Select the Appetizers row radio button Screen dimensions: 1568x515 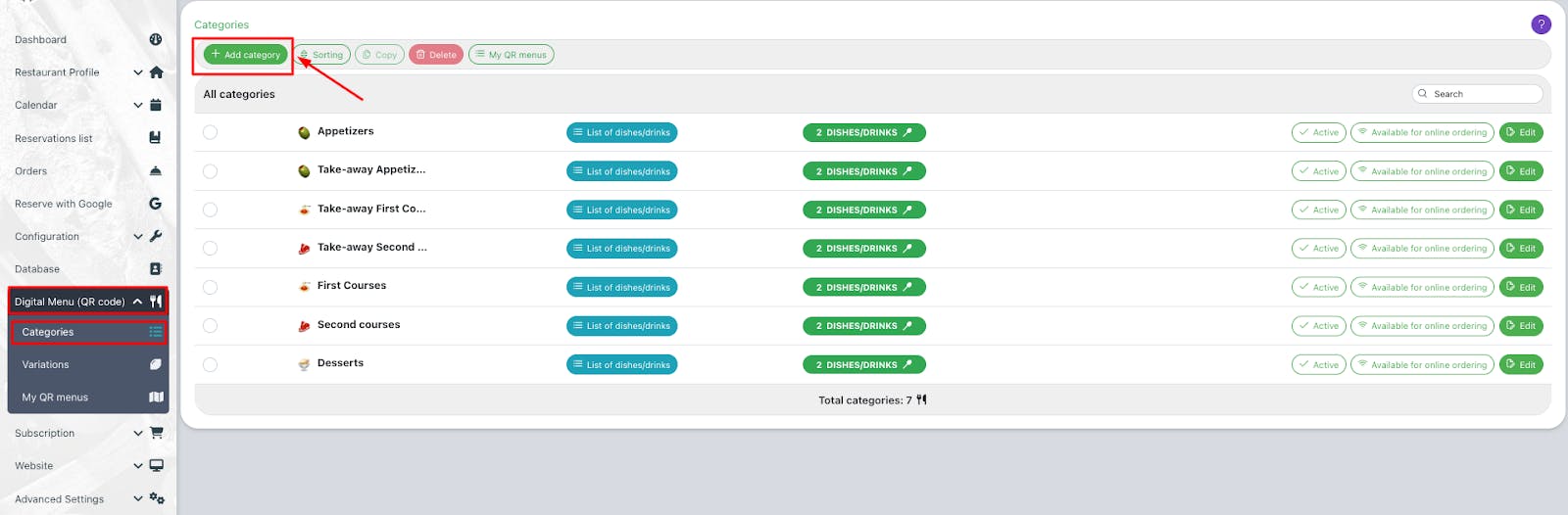(210, 132)
